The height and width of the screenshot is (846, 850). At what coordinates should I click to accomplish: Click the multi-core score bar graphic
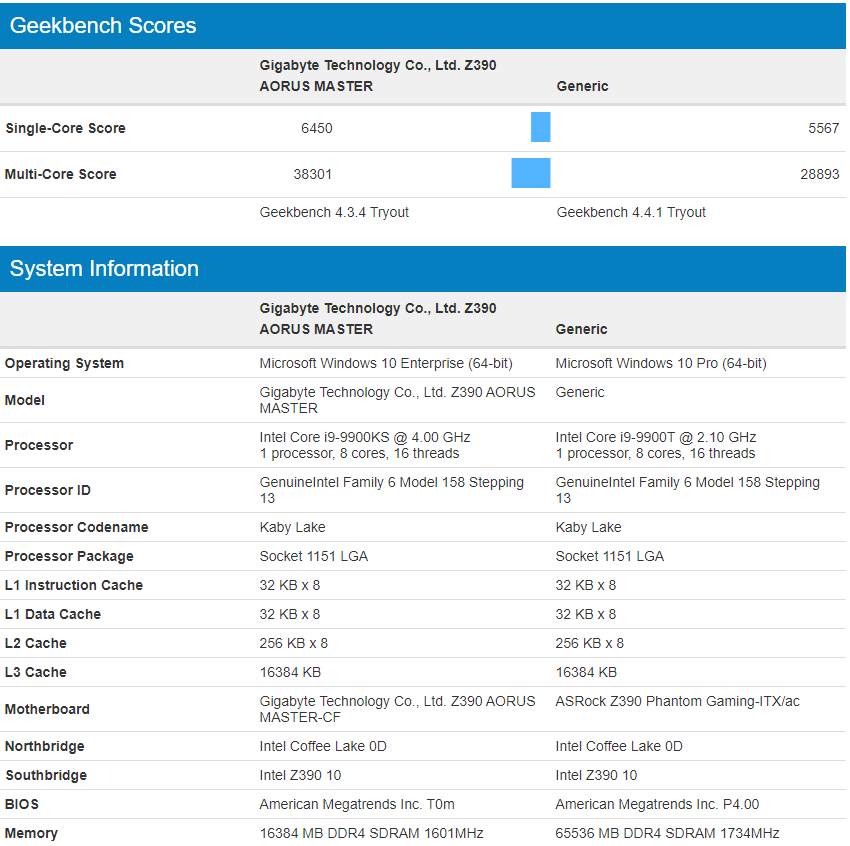point(531,173)
